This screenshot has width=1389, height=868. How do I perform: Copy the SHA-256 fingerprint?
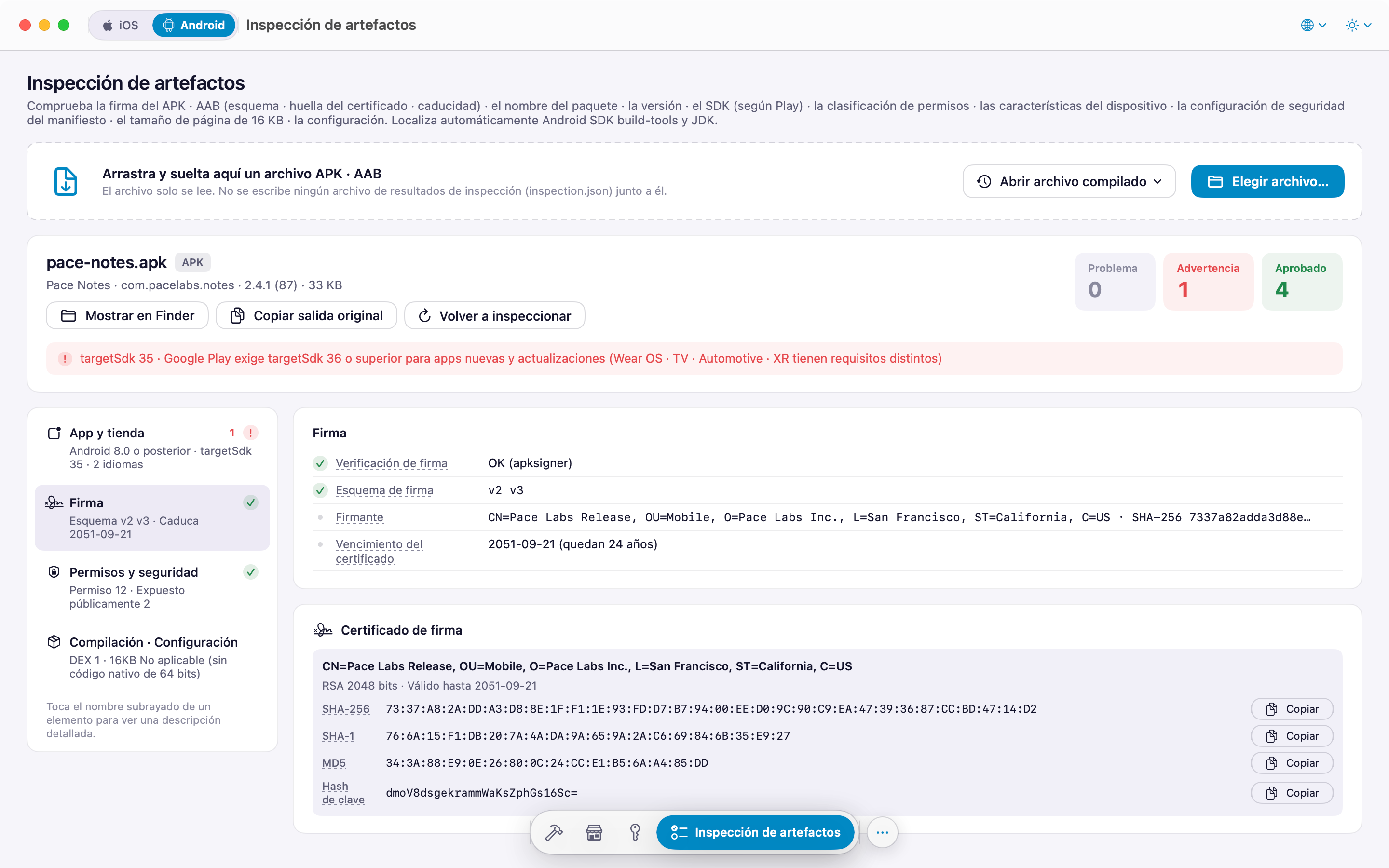1292,709
